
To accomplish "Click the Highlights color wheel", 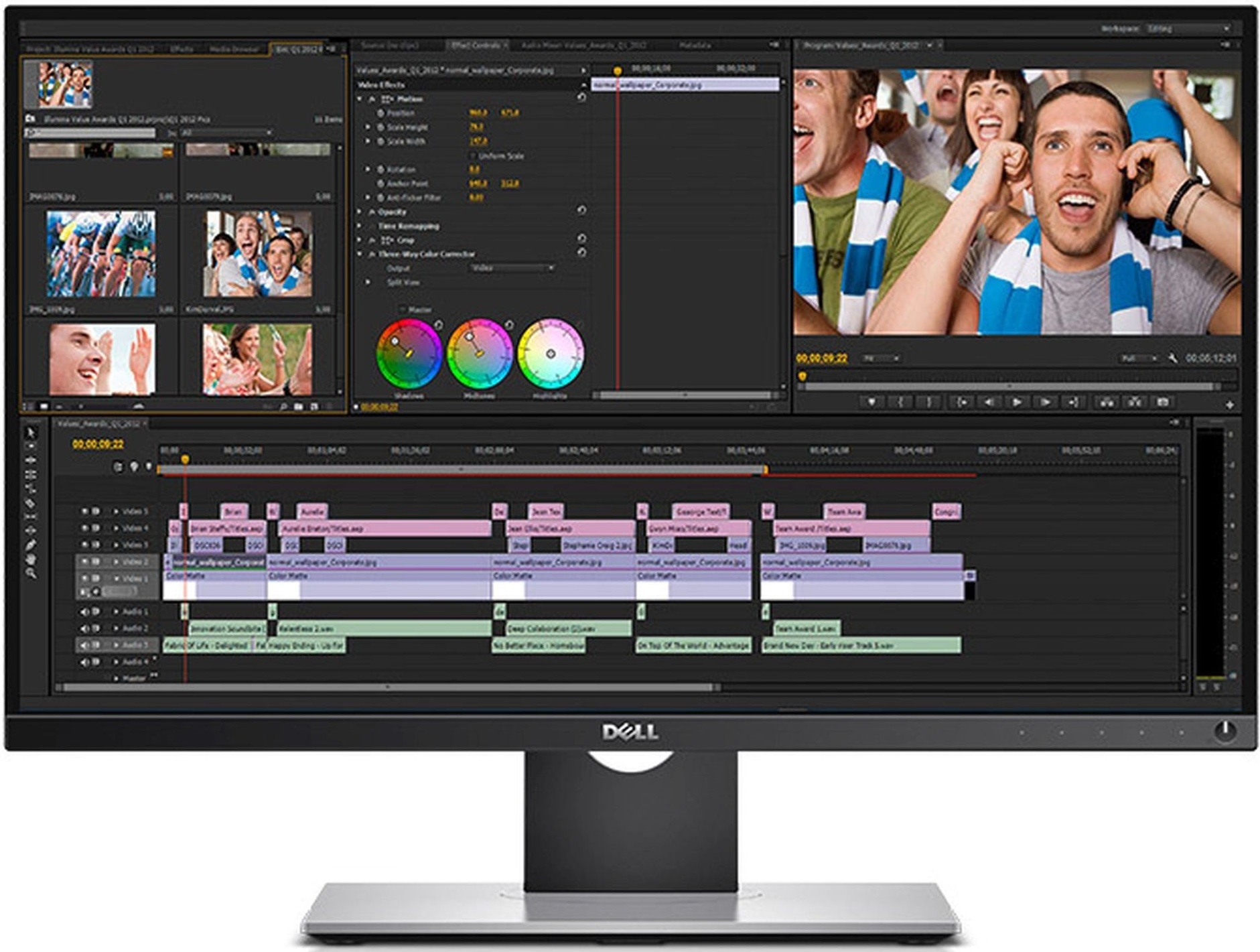I will pyautogui.click(x=551, y=354).
